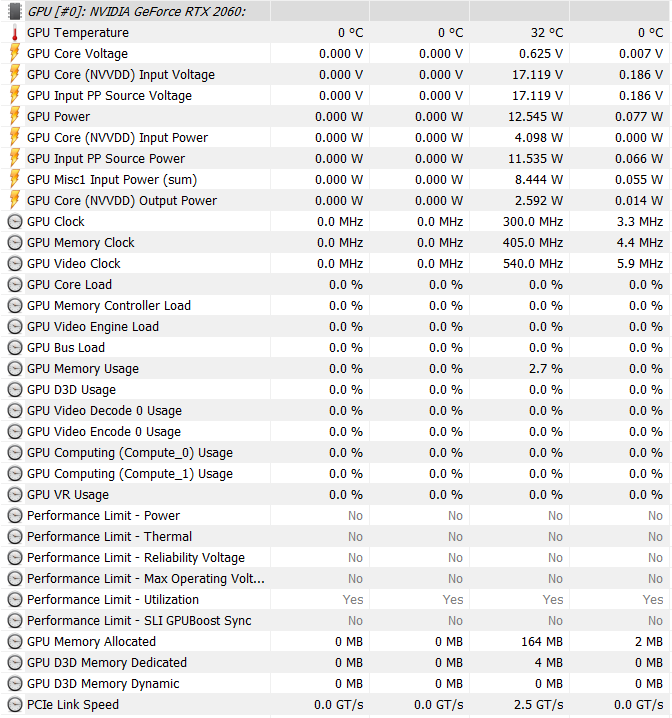Screen dimensions: 672x718
Task: Click round icon beside PCIe Link Speed
Action: pyautogui.click(x=15, y=705)
